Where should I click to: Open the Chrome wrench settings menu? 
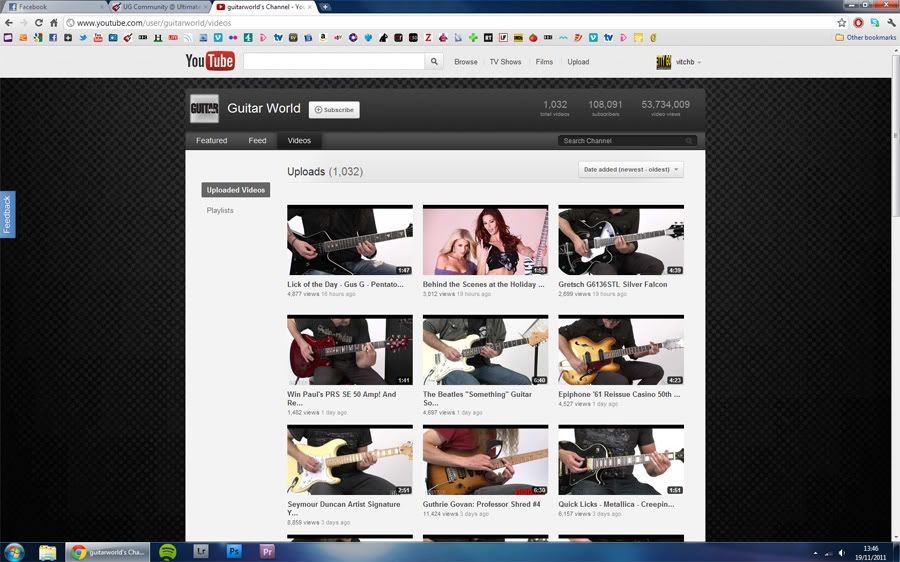[x=891, y=23]
